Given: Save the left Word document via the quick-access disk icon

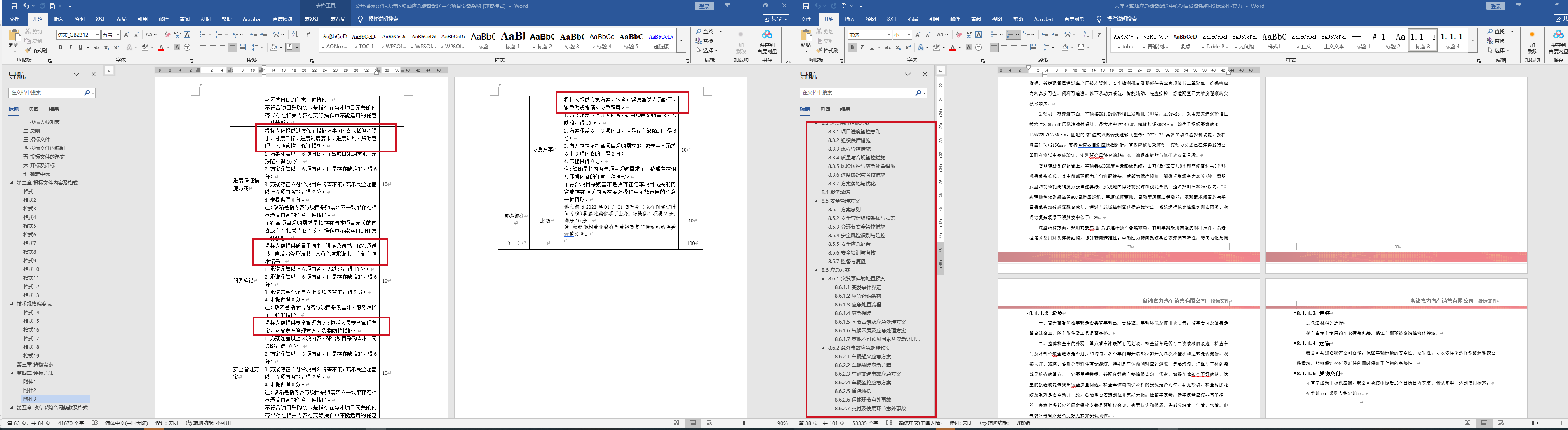Looking at the screenshot, I should coord(14,6).
